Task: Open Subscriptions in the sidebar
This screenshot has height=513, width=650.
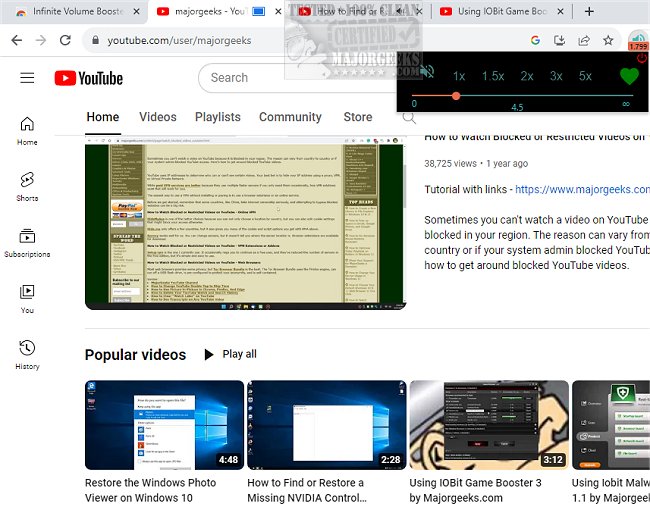Action: 27,243
